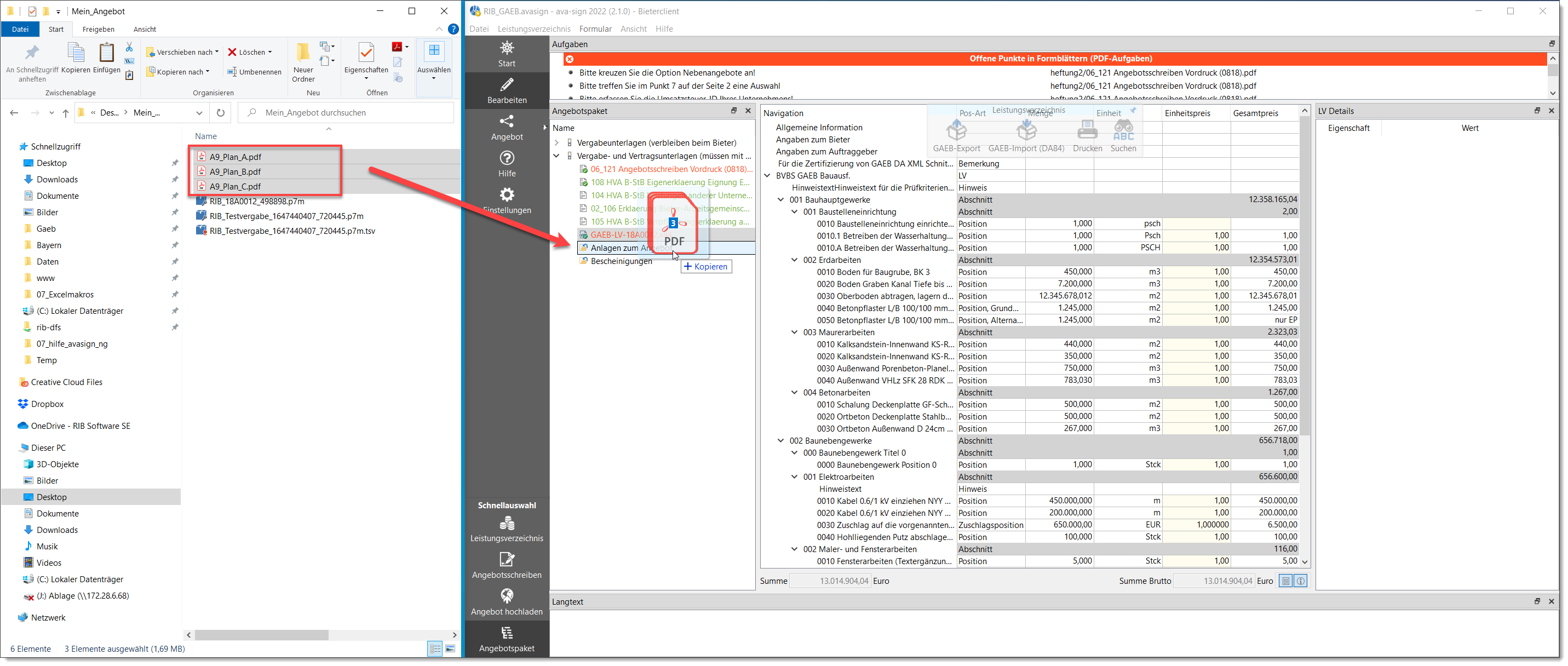Collapse Vergabe- und Vertragsunterlagen node

[556, 156]
